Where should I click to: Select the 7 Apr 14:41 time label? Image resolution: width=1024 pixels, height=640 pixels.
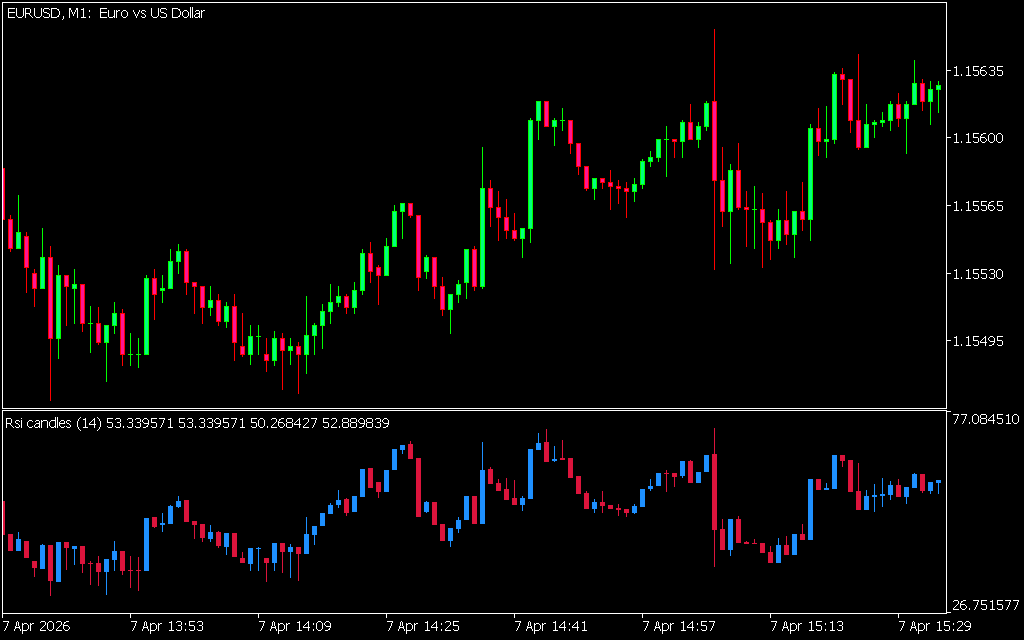pos(550,626)
